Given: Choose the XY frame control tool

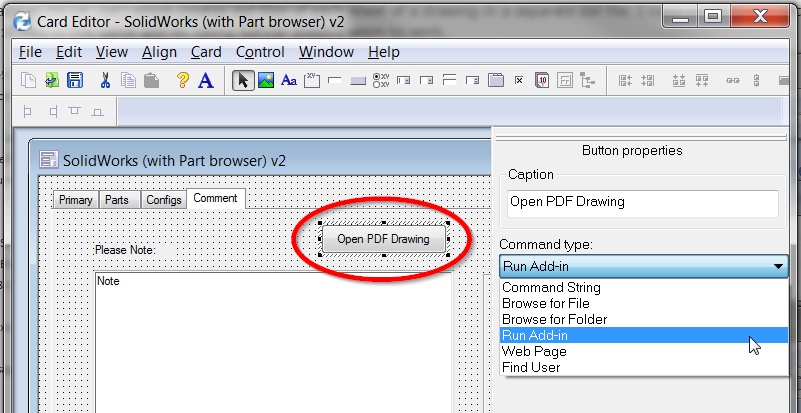Looking at the screenshot, I should pyautogui.click(x=312, y=80).
